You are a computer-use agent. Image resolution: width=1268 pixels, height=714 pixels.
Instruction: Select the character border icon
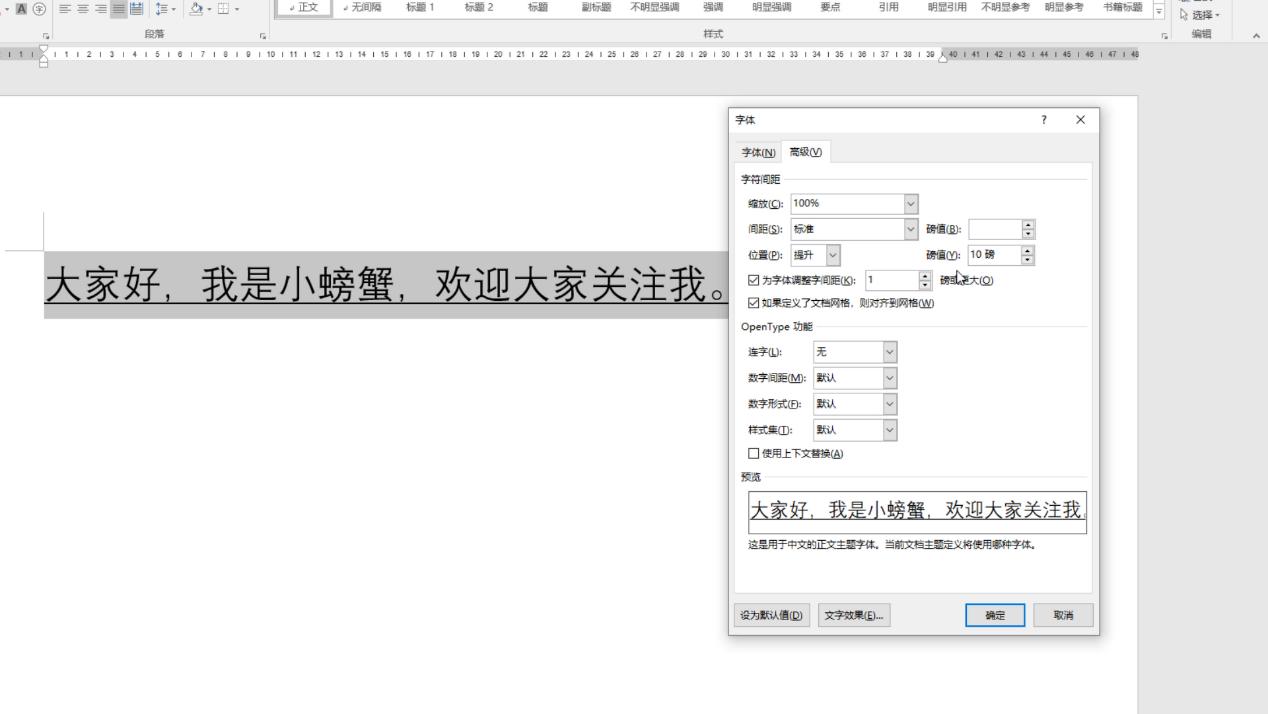(x=21, y=9)
